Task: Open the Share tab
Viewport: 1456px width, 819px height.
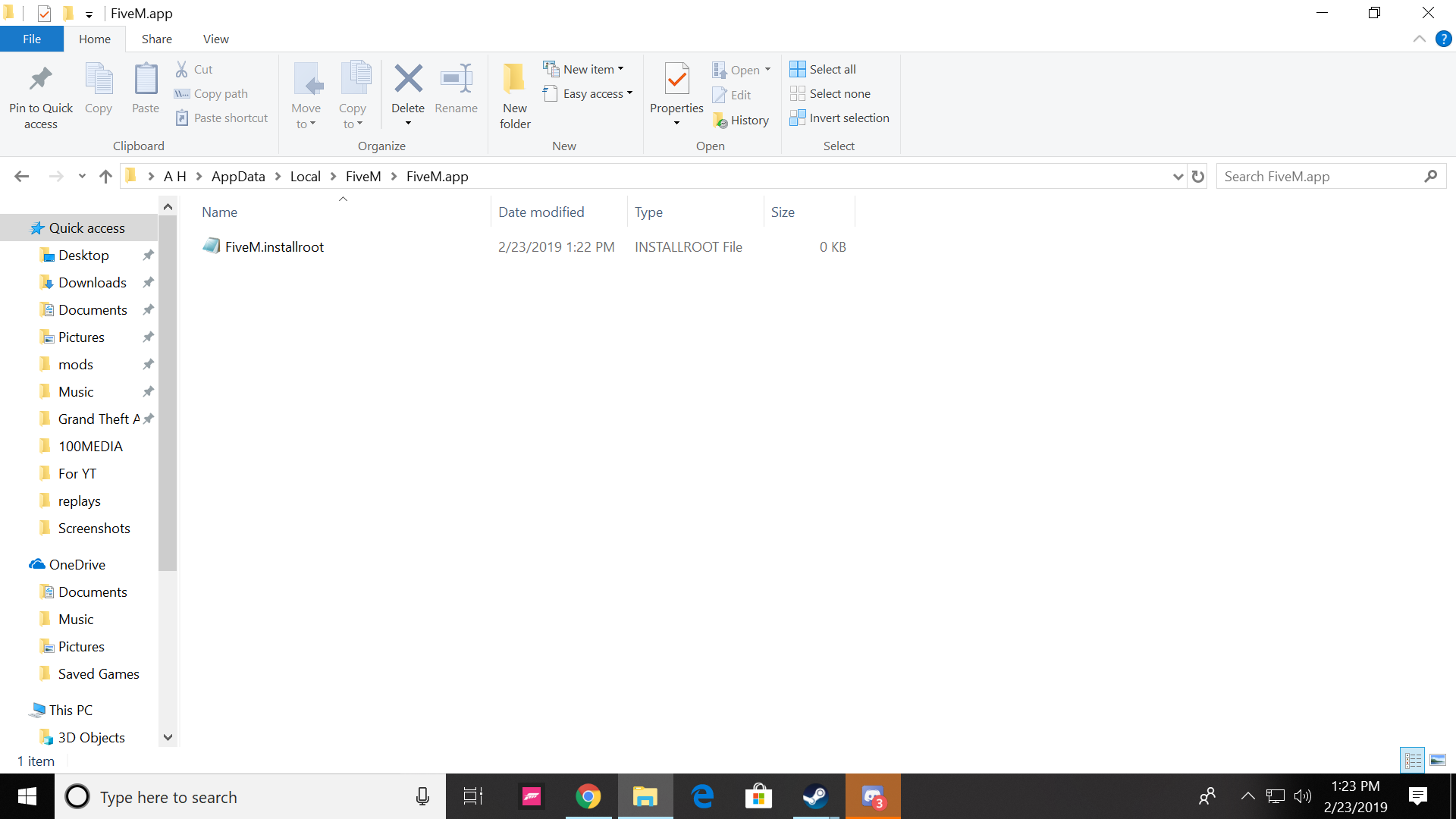Action: (x=156, y=39)
